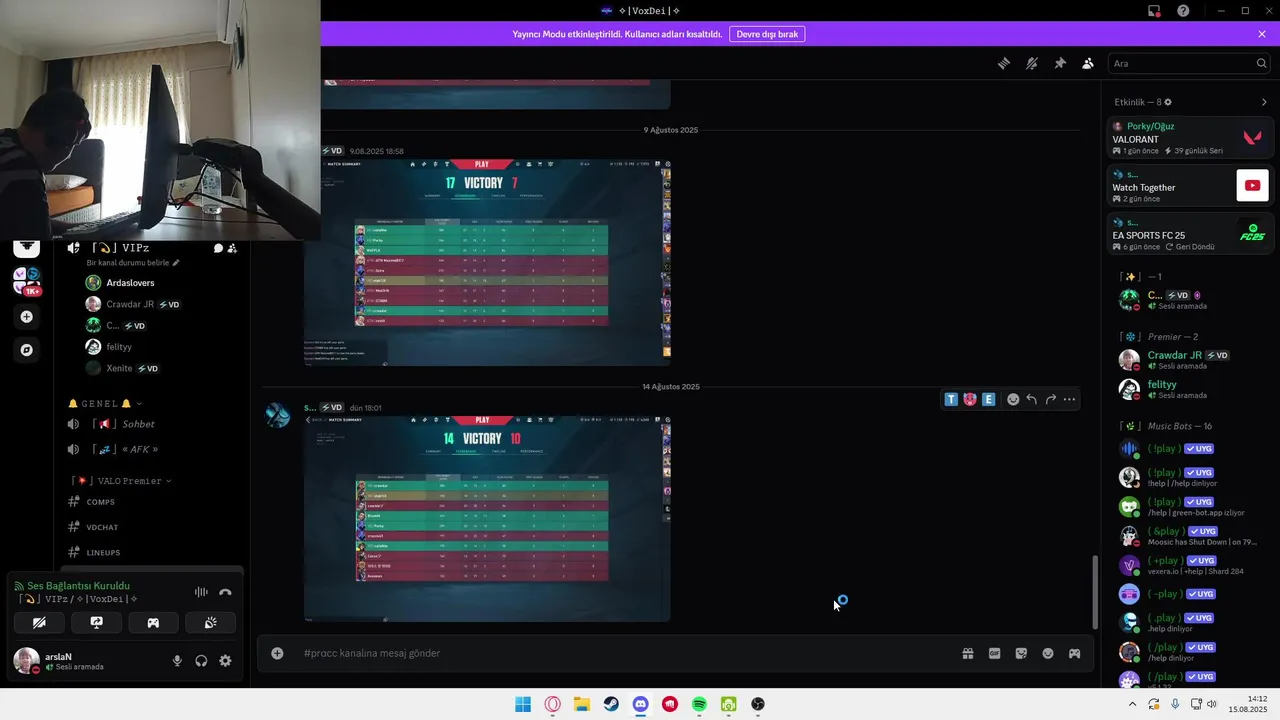1280x720 pixels.
Task: Open 17-7 VICTORY screenshot attachment
Action: [487, 262]
